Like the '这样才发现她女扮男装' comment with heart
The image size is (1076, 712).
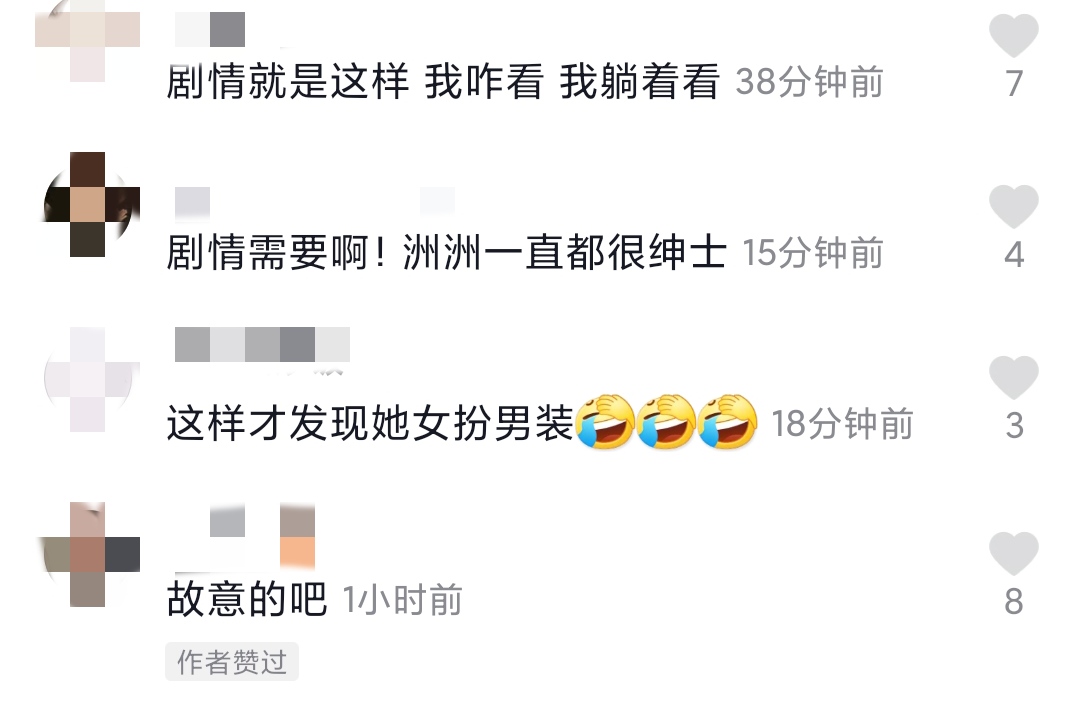[x=1014, y=378]
